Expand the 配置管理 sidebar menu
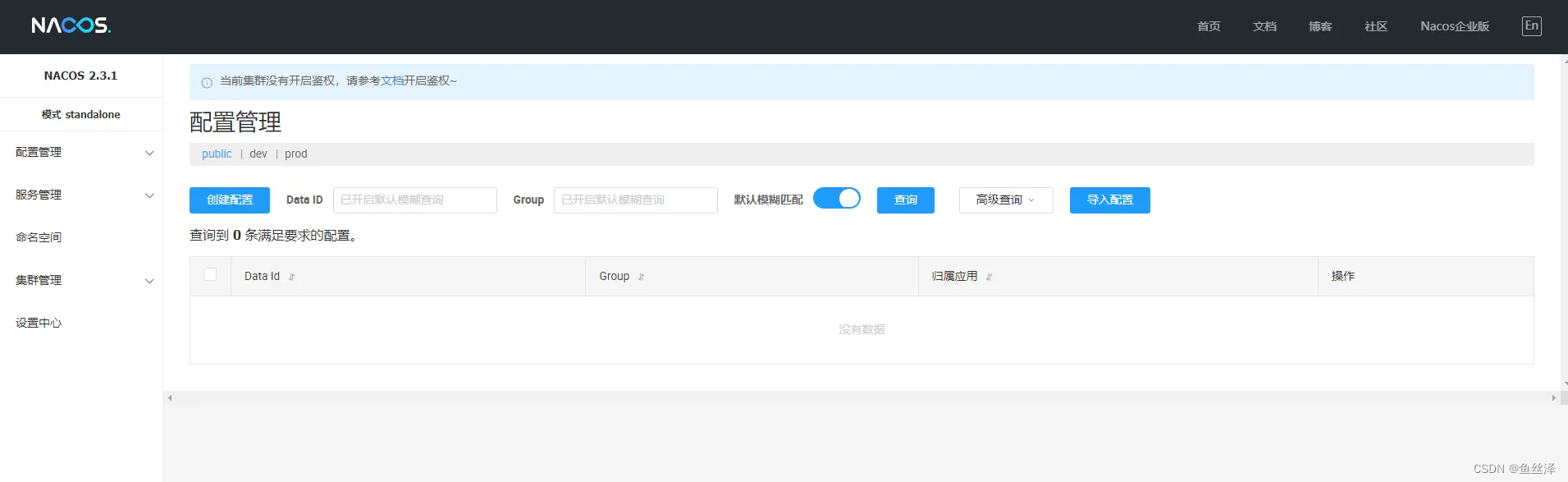 (81, 153)
